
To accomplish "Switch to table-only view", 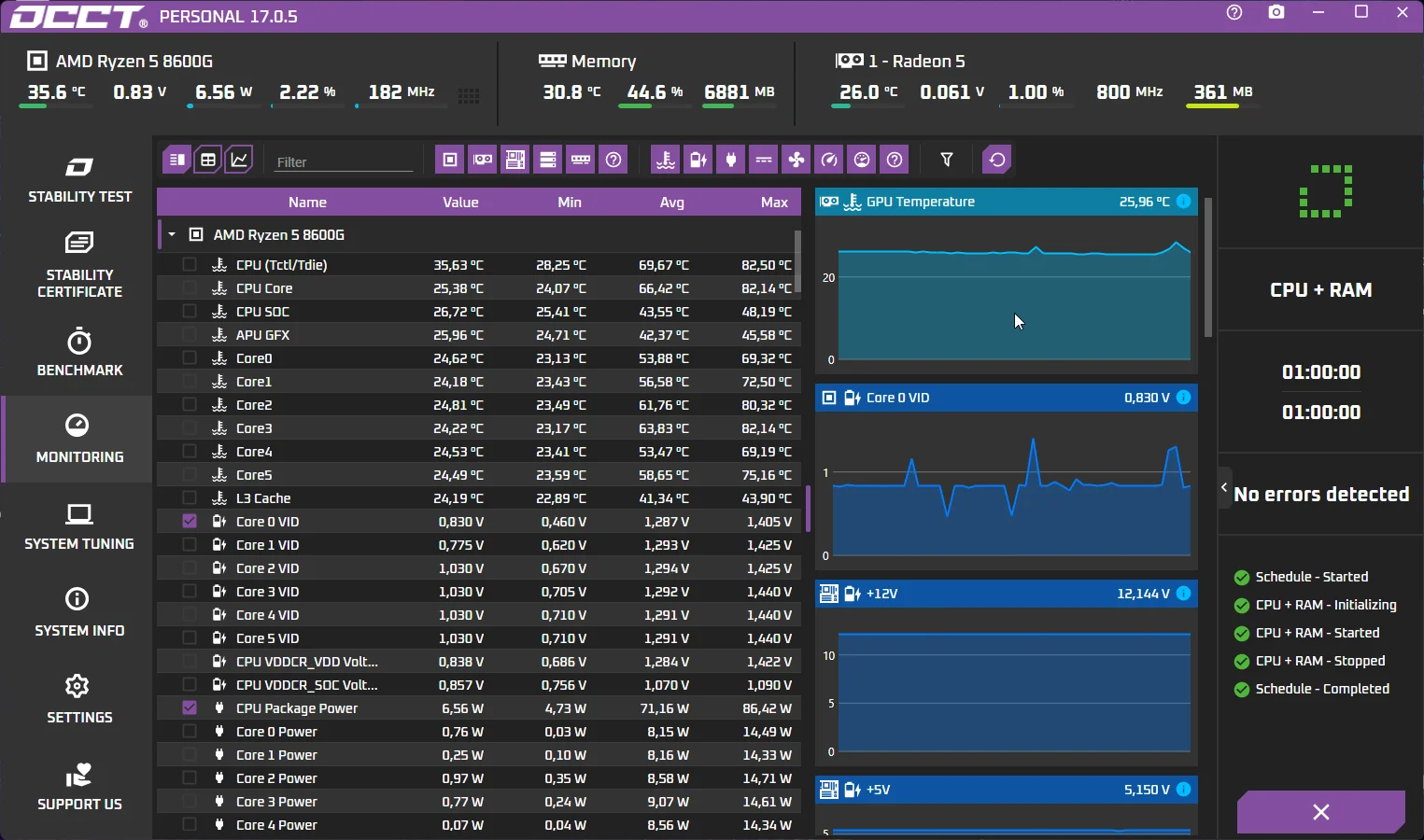I will (x=207, y=160).
